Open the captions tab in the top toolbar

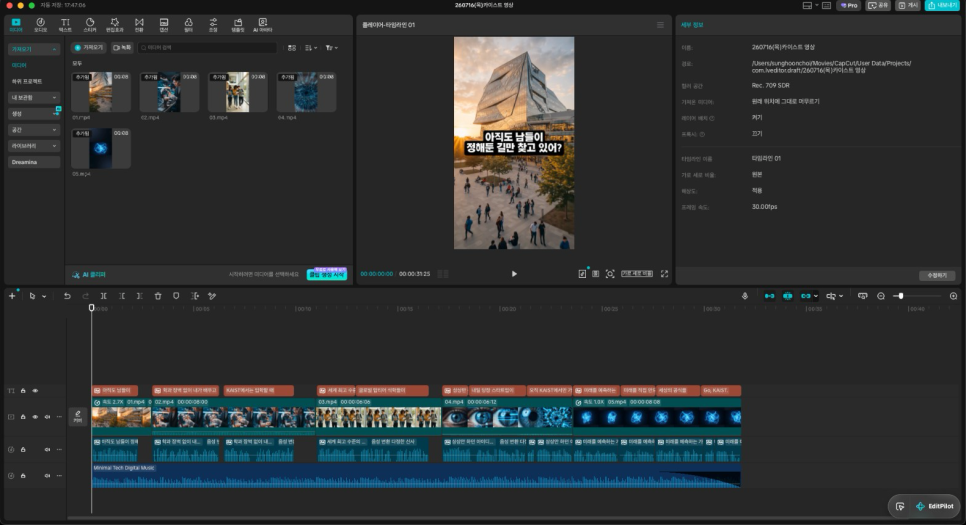(164, 25)
